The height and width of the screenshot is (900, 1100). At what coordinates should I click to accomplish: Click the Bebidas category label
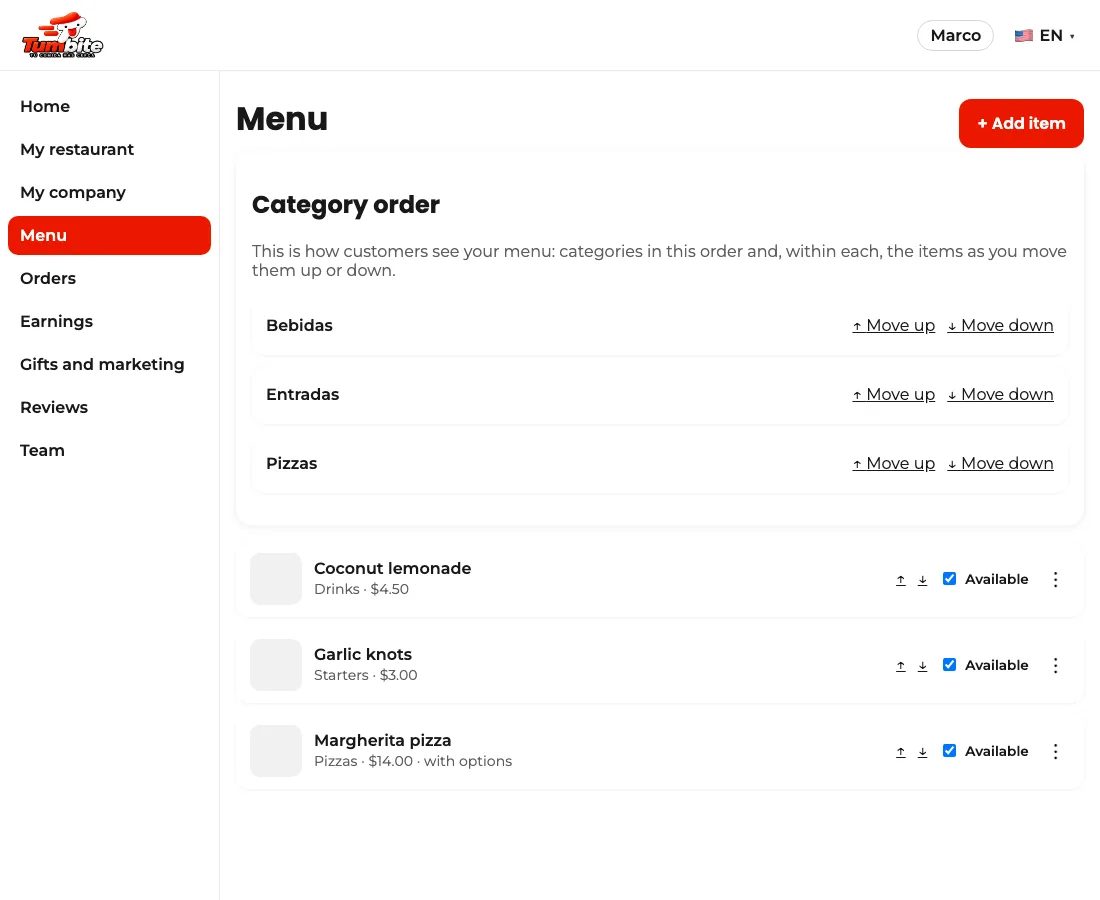click(x=300, y=325)
